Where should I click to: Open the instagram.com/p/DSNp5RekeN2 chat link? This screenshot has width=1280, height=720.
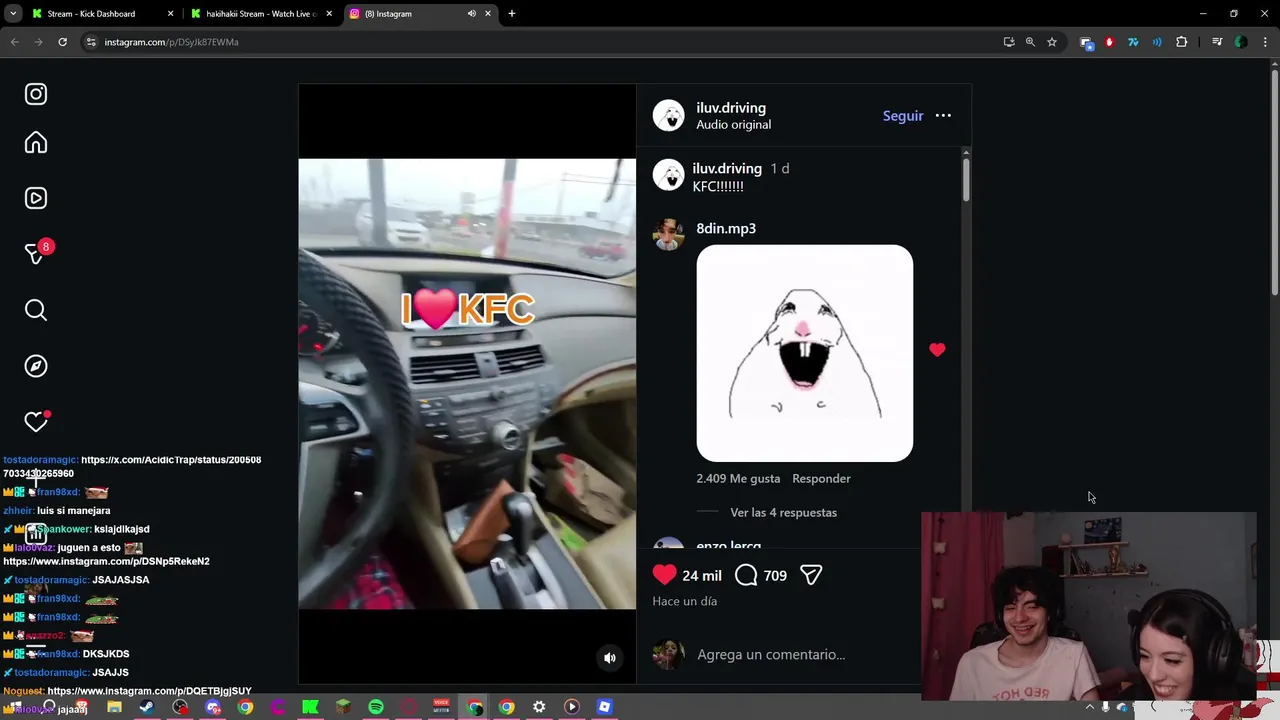pyautogui.click(x=106, y=561)
